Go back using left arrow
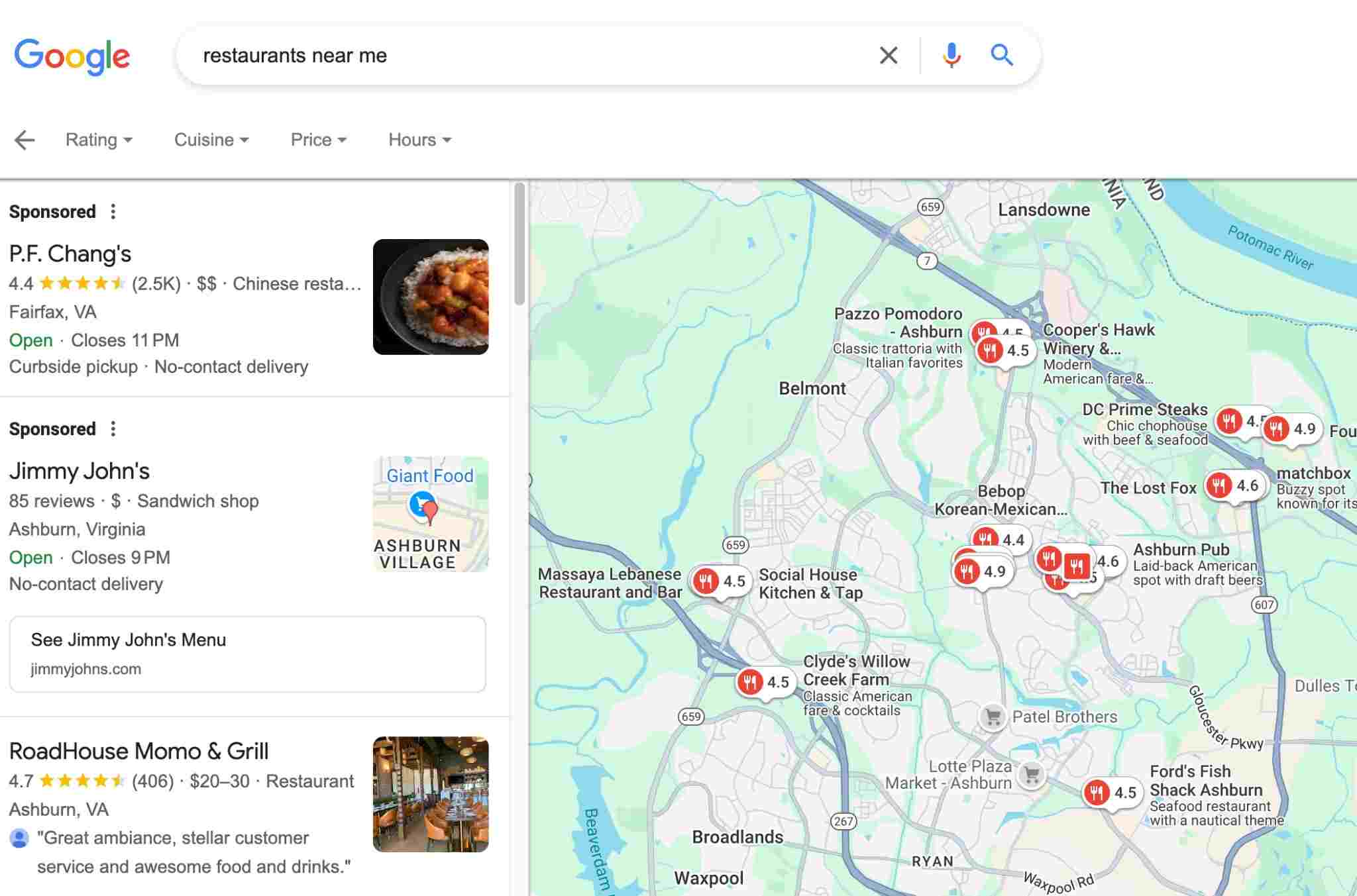Image resolution: width=1357 pixels, height=896 pixels. [25, 140]
